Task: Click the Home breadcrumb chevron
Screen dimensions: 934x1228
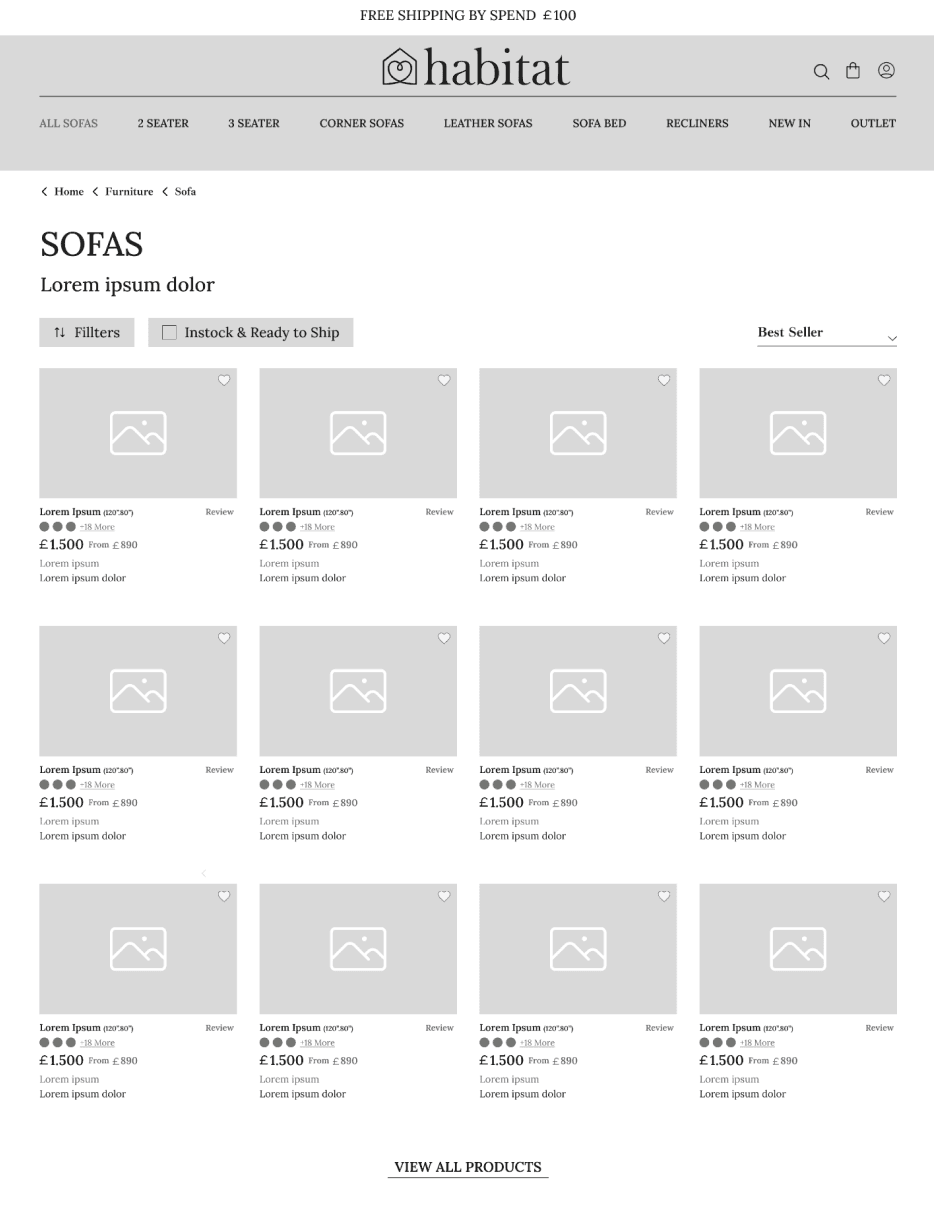Action: tap(44, 191)
